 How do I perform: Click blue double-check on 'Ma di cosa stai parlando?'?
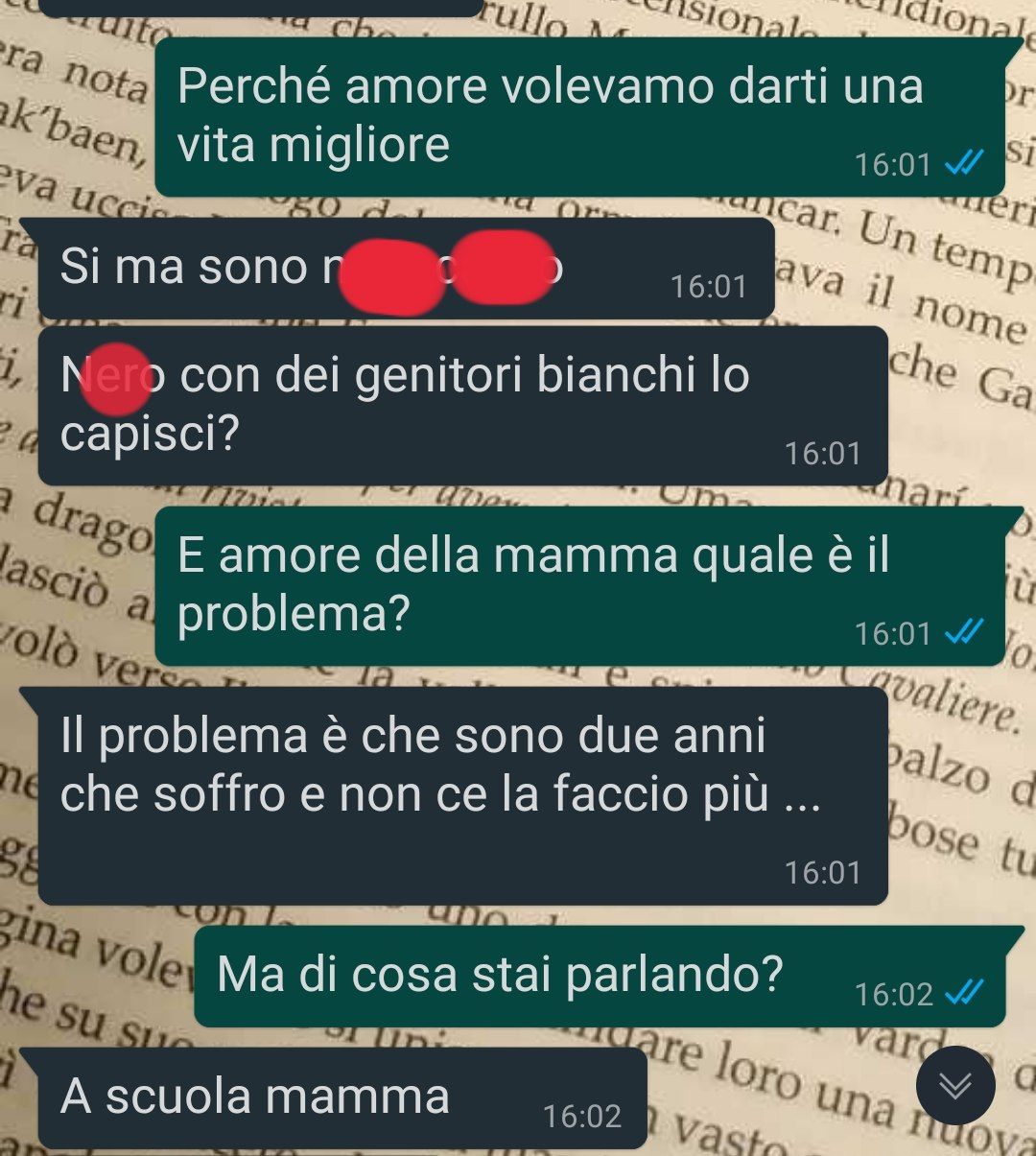pyautogui.click(x=965, y=992)
